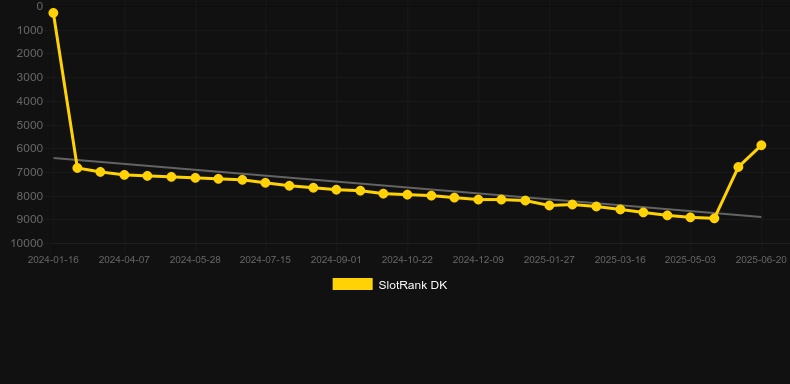Toggle the SlotRank DK legend label
The height and width of the screenshot is (384, 790).
click(x=413, y=285)
